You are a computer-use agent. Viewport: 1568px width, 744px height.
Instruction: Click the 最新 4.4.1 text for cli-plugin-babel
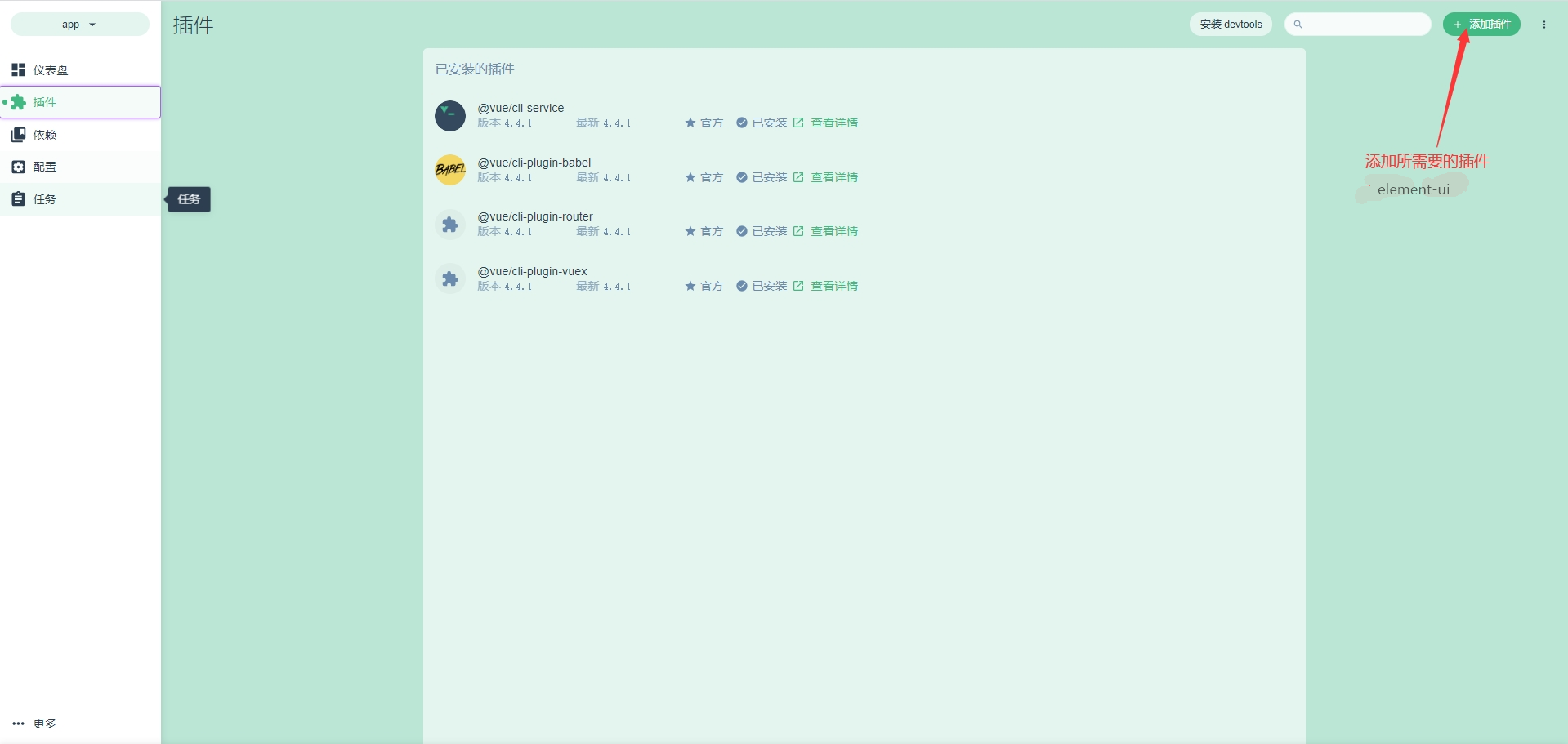[x=604, y=178]
